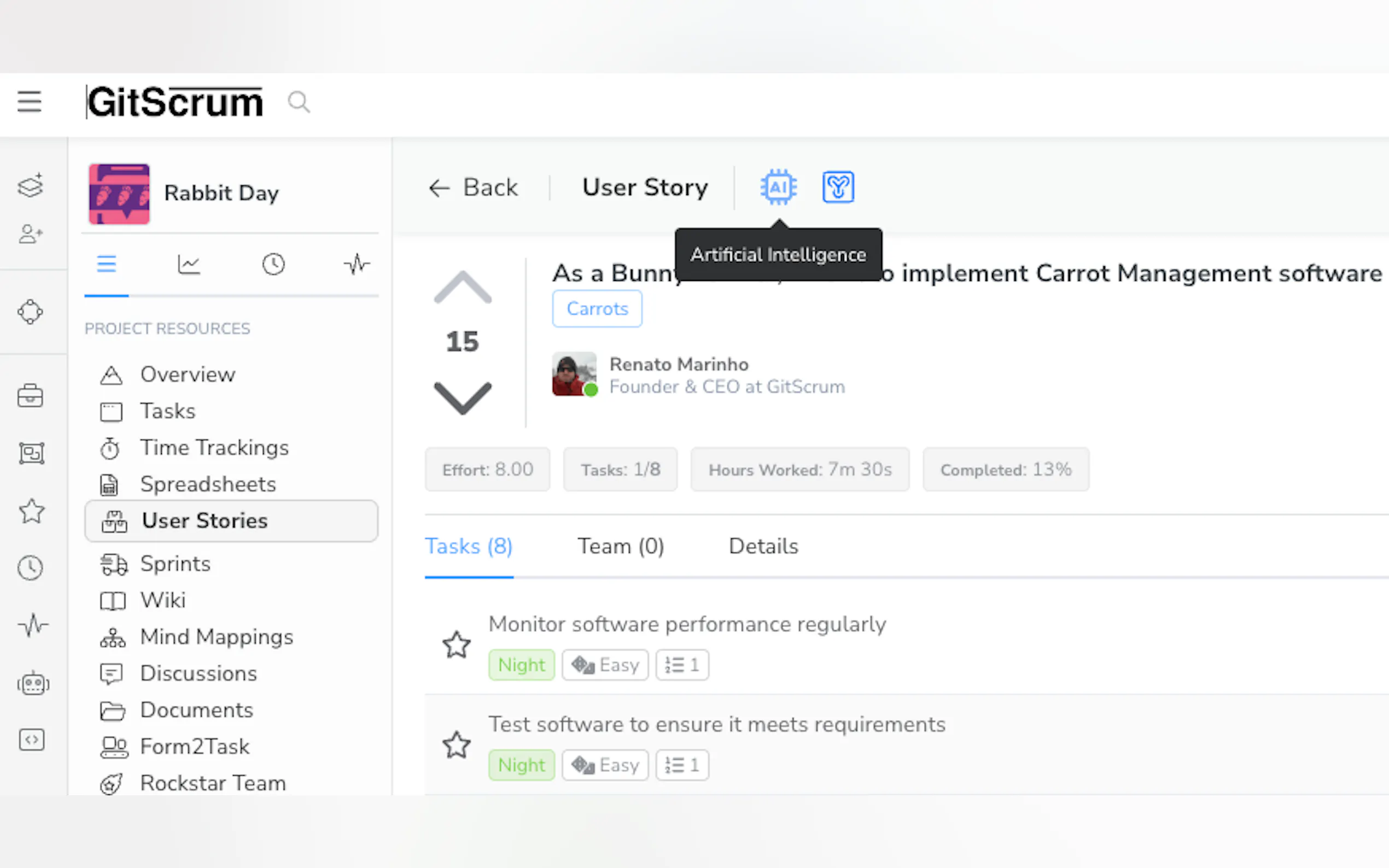Click the blue icon beside the AI icon
The height and width of the screenshot is (868, 1389).
(x=838, y=187)
